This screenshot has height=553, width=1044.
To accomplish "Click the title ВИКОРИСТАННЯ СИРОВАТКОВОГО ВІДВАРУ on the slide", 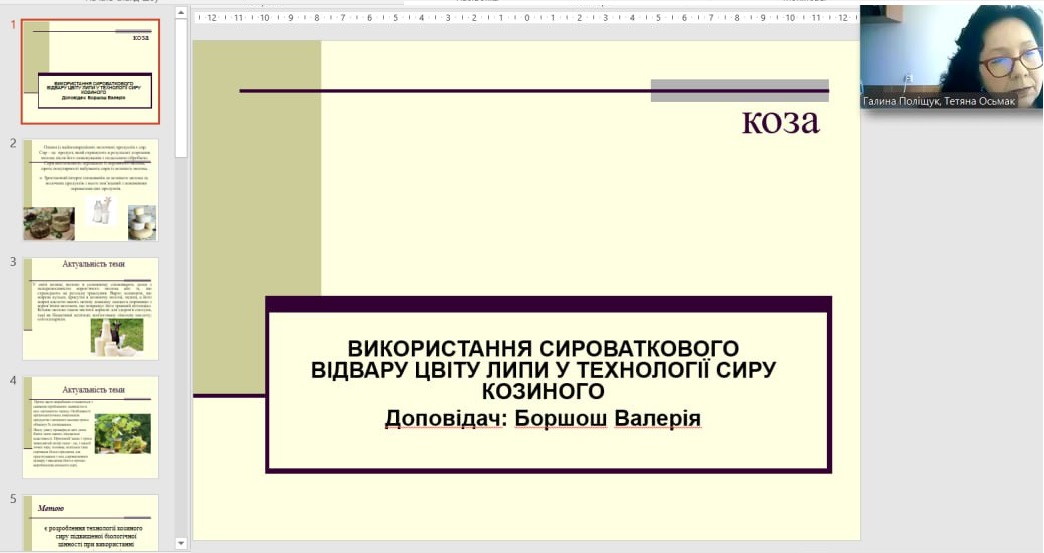I will pyautogui.click(x=543, y=369).
